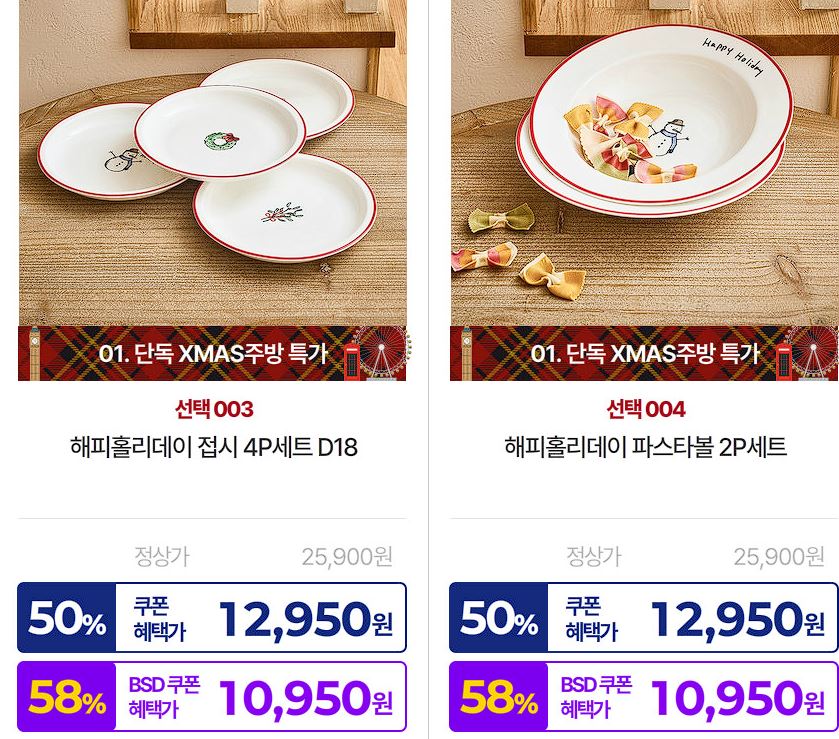
Task: Select the right '01. 단독 XMAS주방 특가' banner
Action: pyautogui.click(x=644, y=353)
